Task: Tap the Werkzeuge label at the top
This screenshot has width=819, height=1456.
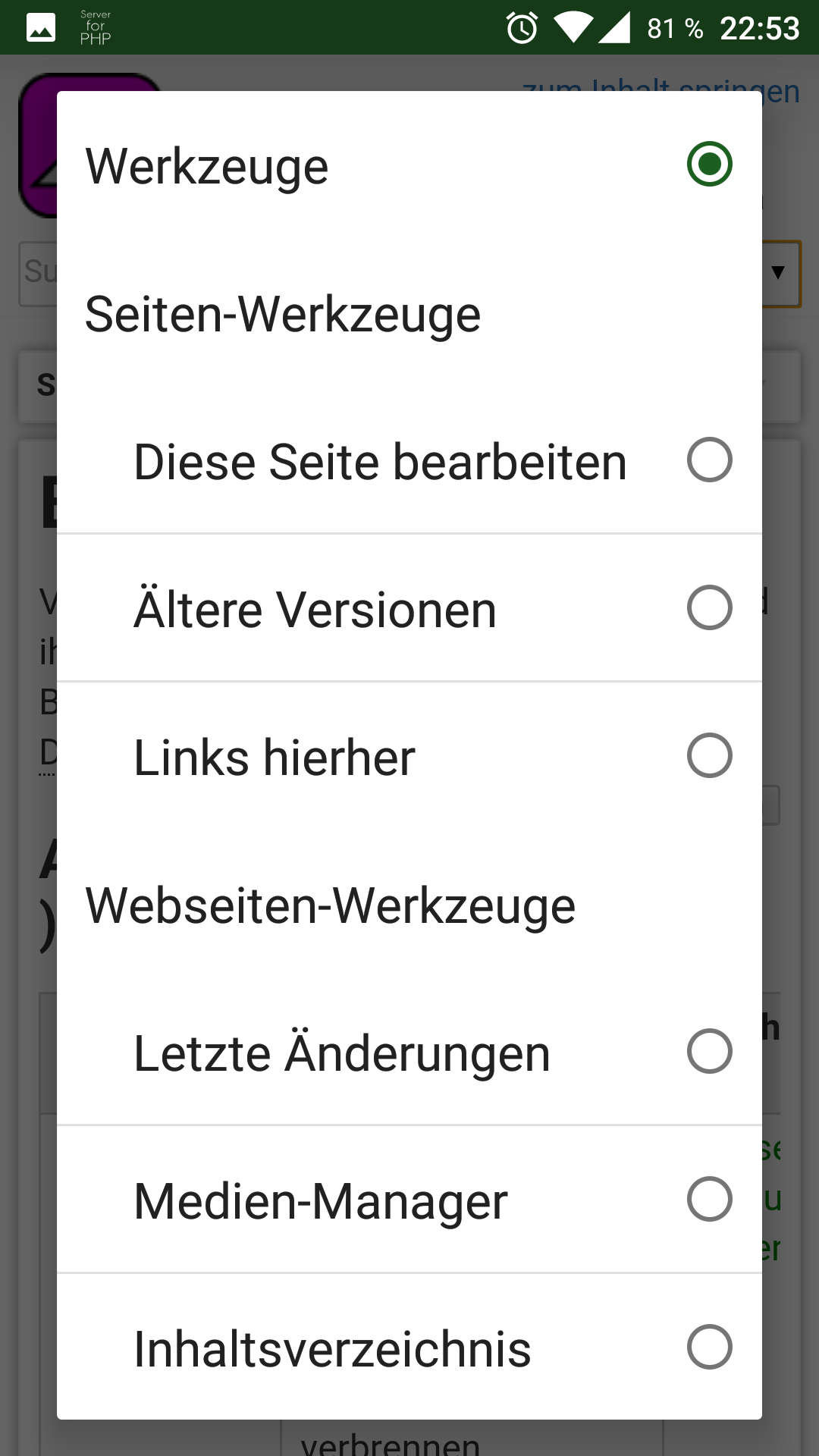Action: pos(207,166)
